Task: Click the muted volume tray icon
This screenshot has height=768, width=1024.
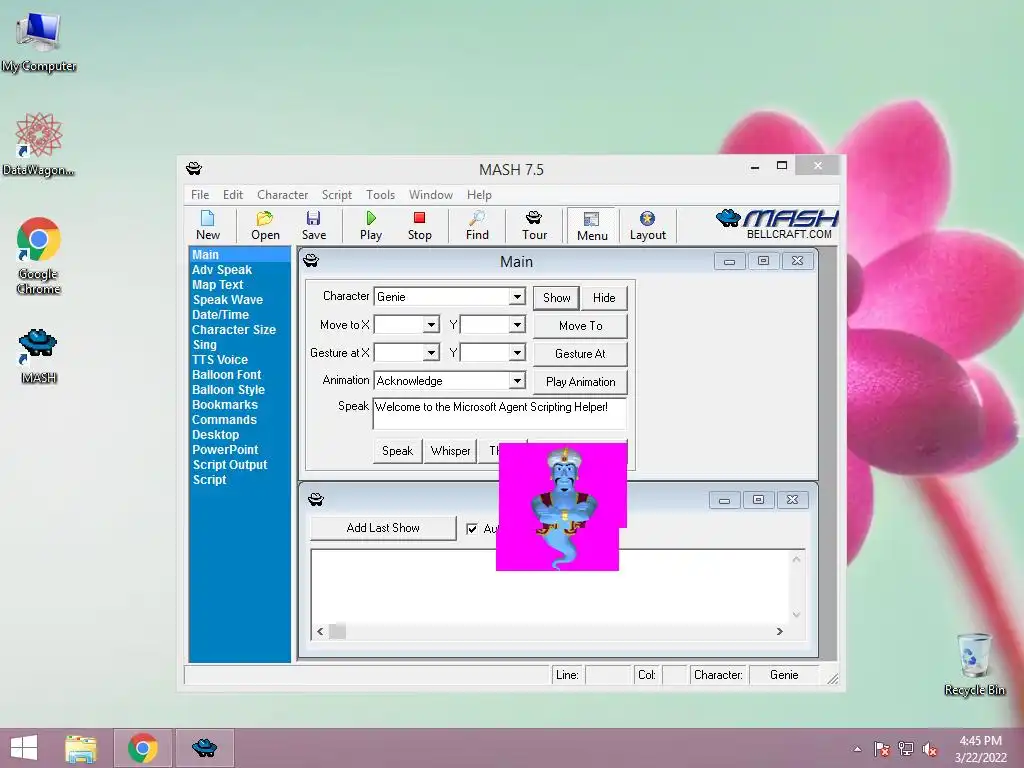Action: click(929, 749)
